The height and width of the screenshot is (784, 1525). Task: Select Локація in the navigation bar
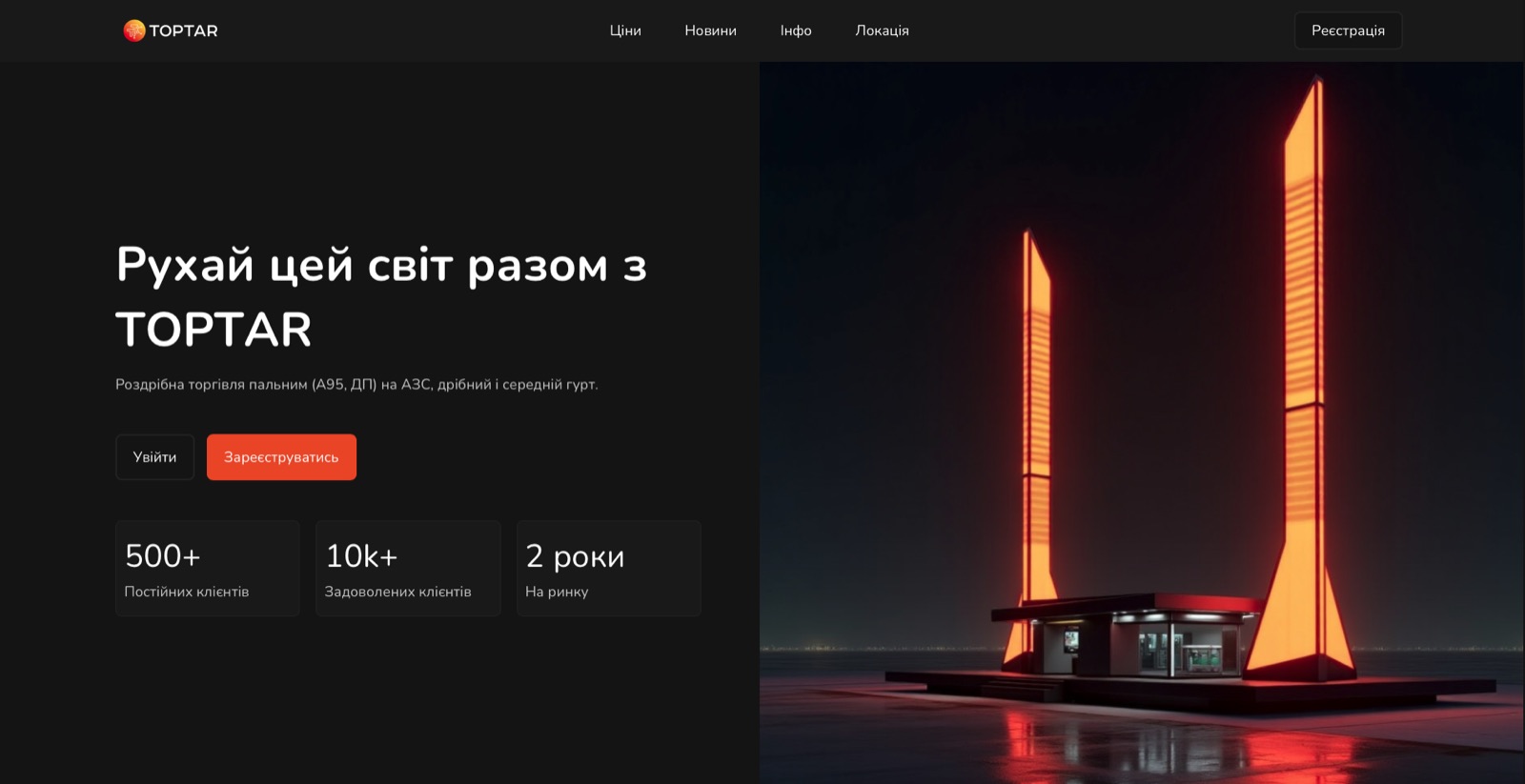point(882,30)
